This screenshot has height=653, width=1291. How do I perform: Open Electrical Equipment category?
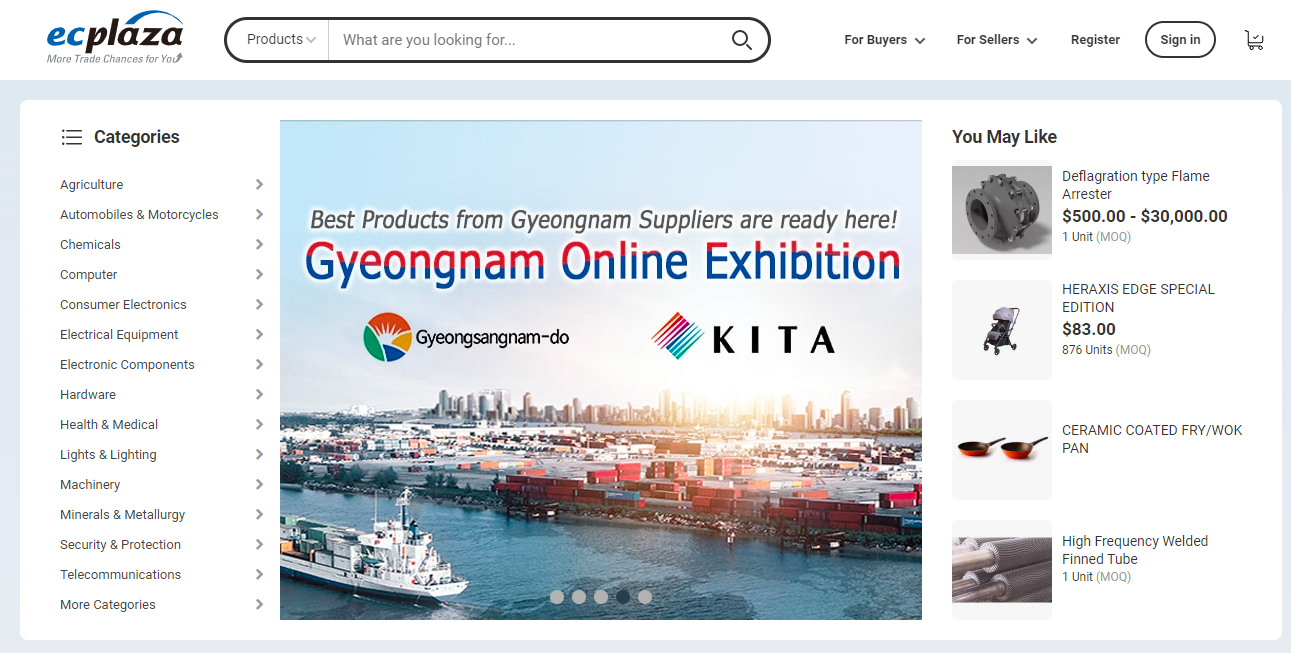click(x=119, y=335)
